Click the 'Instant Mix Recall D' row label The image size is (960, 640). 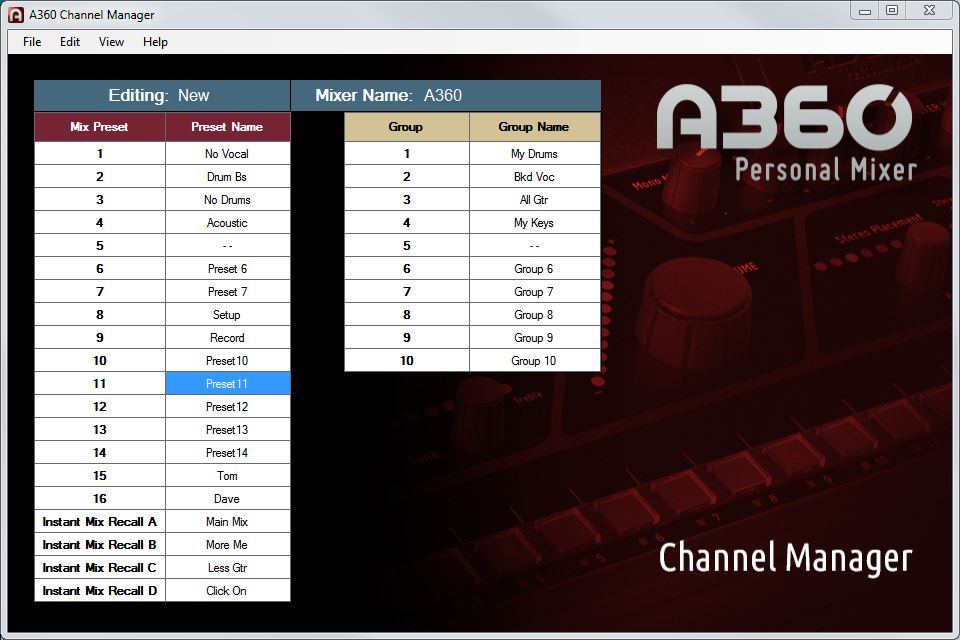pos(100,590)
